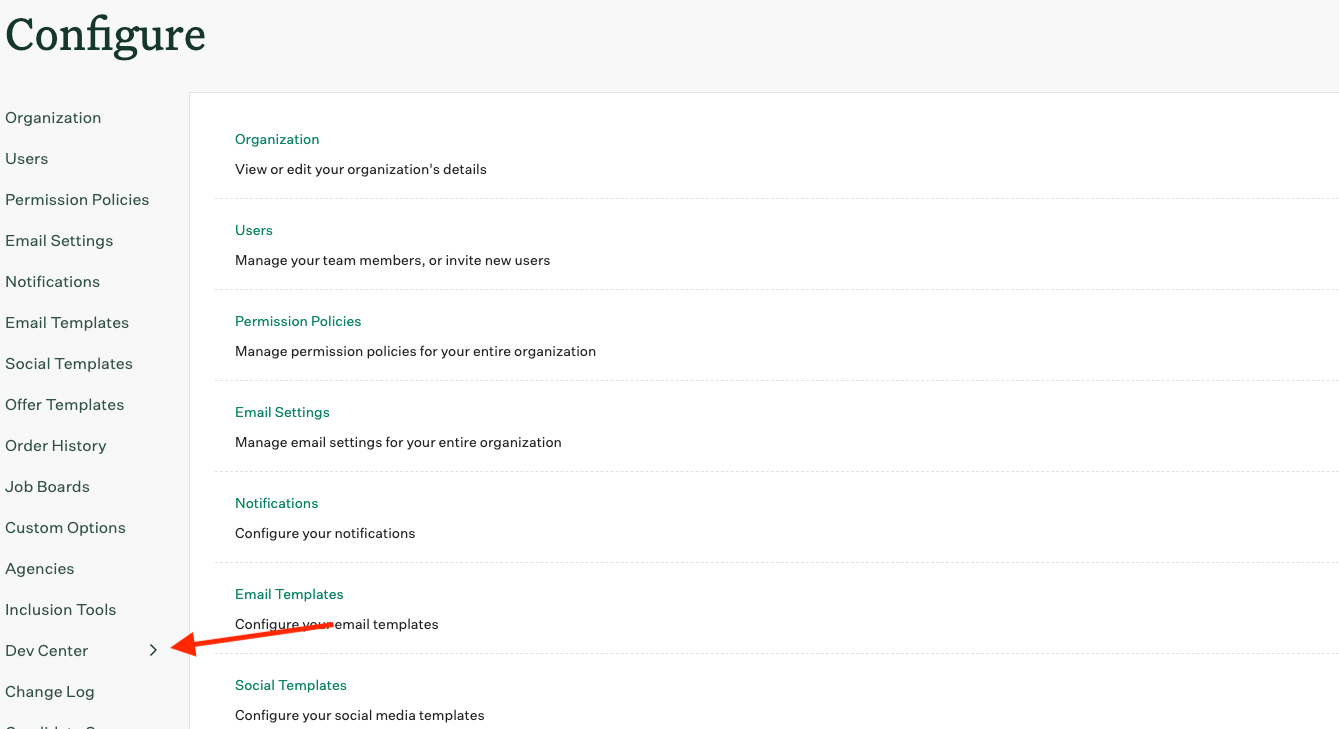The height and width of the screenshot is (729, 1339).
Task: Open Job Boards sidebar item
Action: 48,487
